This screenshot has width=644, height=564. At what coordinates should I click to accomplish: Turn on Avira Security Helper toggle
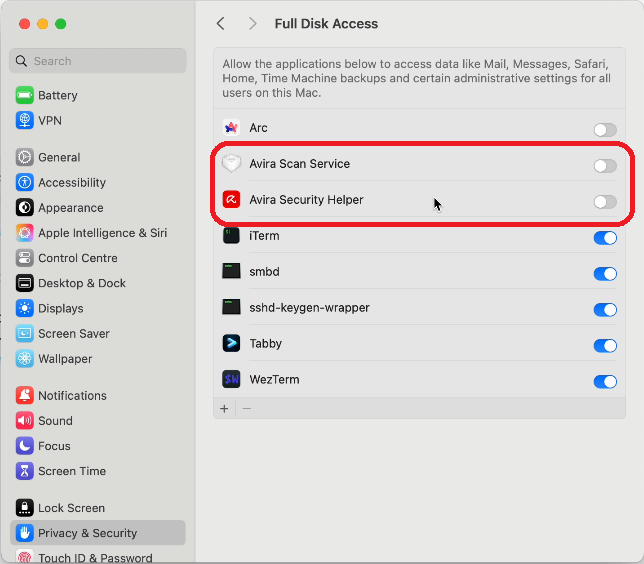tap(605, 202)
